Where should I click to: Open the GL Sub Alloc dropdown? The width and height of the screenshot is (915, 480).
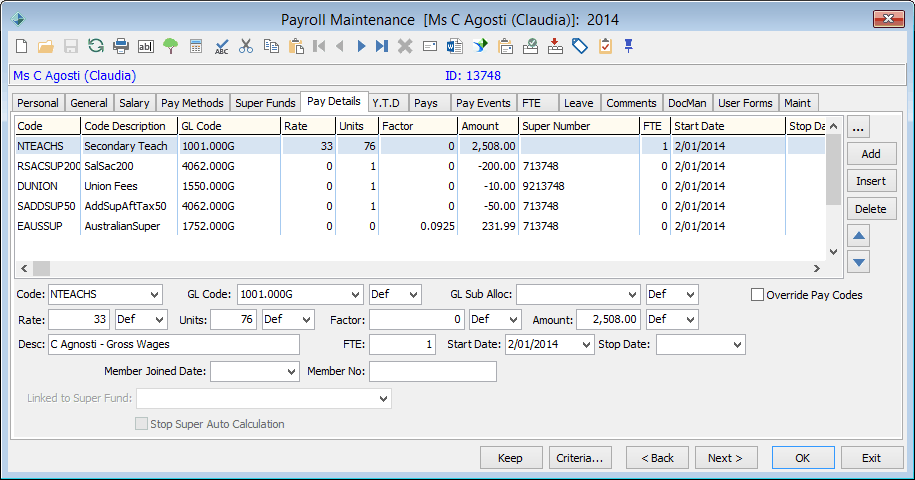pyautogui.click(x=632, y=295)
